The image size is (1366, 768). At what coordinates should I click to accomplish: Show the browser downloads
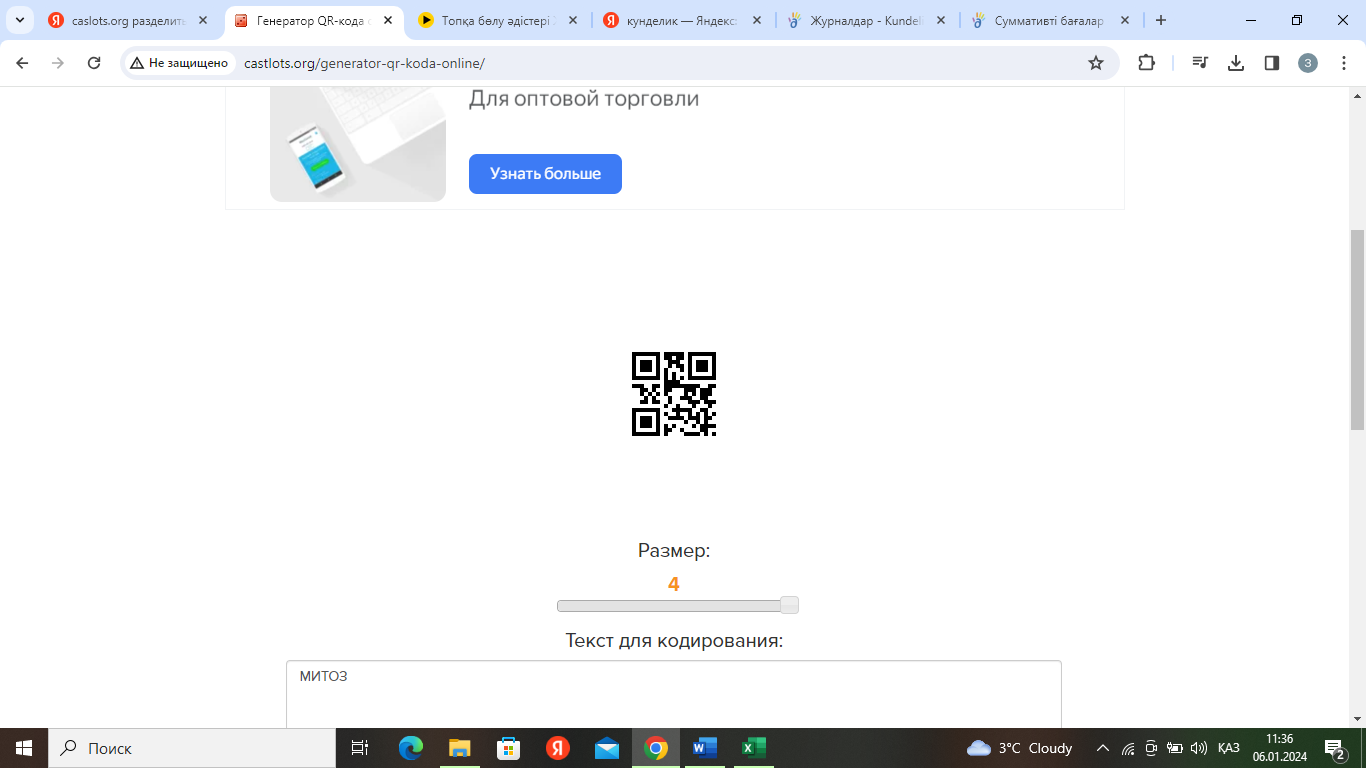pyautogui.click(x=1236, y=63)
